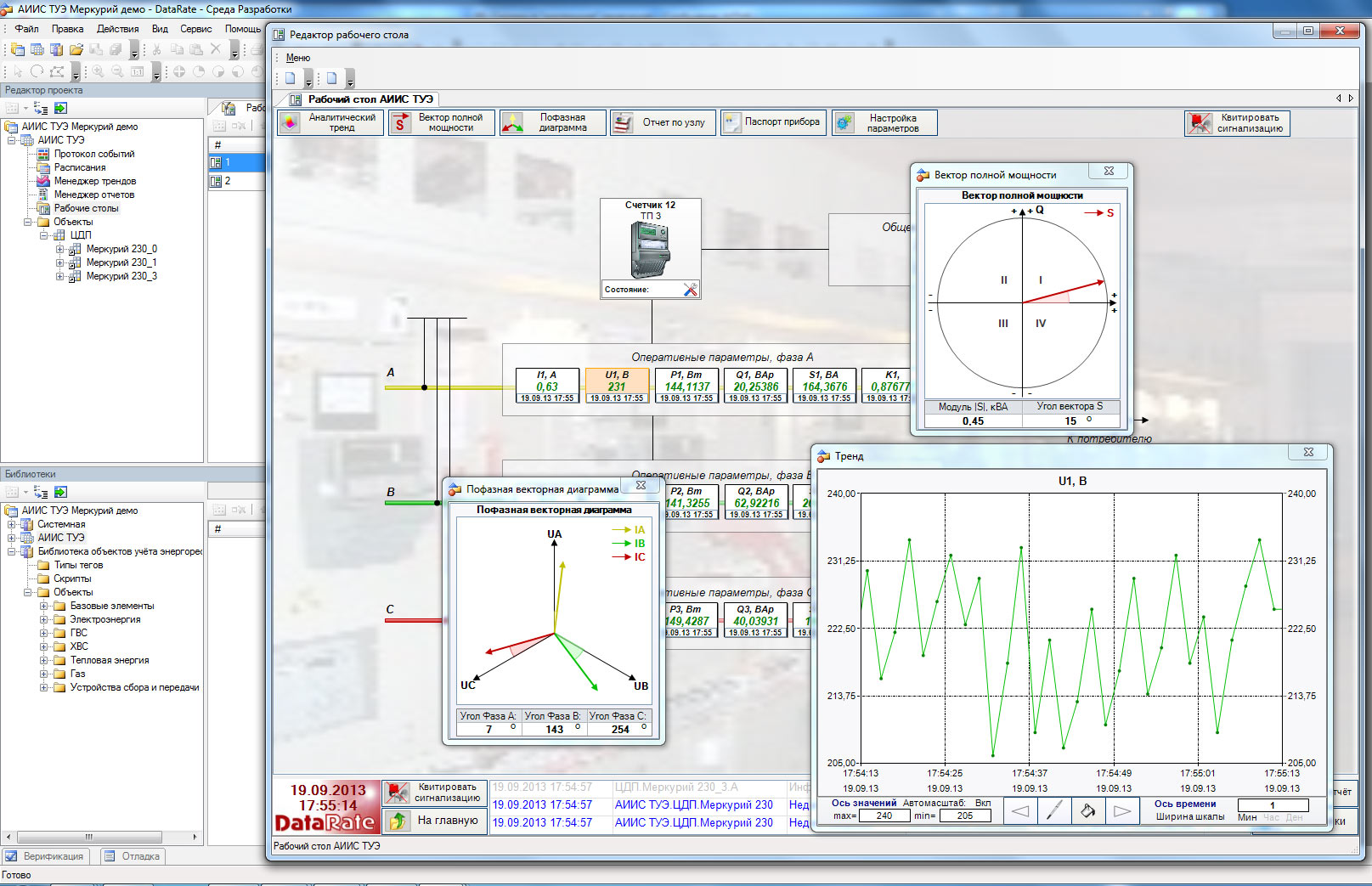Toggle Автомасштаб Вкл in Тренд panel
Viewport: 1372px width, 886px height.
pyautogui.click(x=983, y=803)
